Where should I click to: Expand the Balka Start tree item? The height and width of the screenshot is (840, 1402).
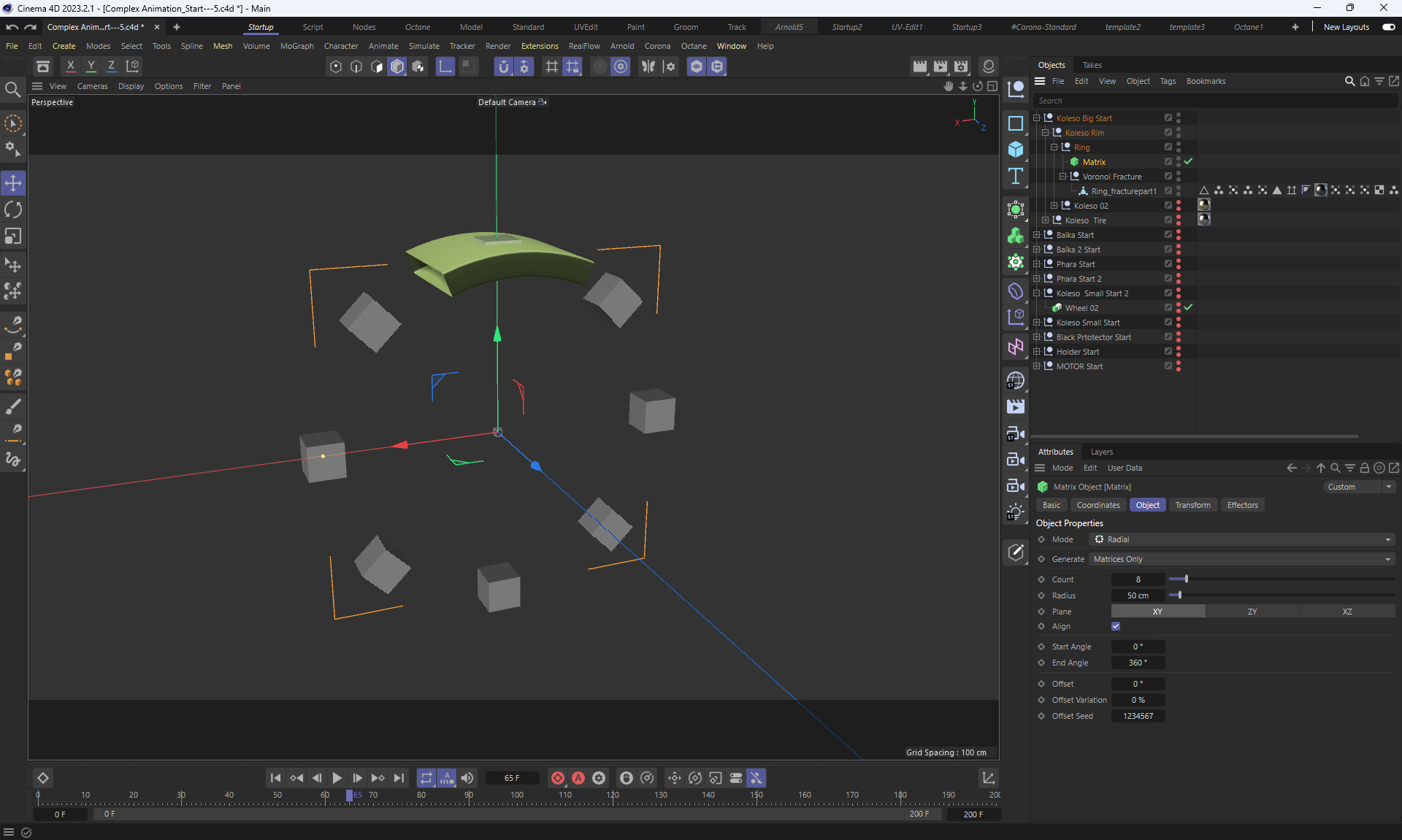(1036, 235)
